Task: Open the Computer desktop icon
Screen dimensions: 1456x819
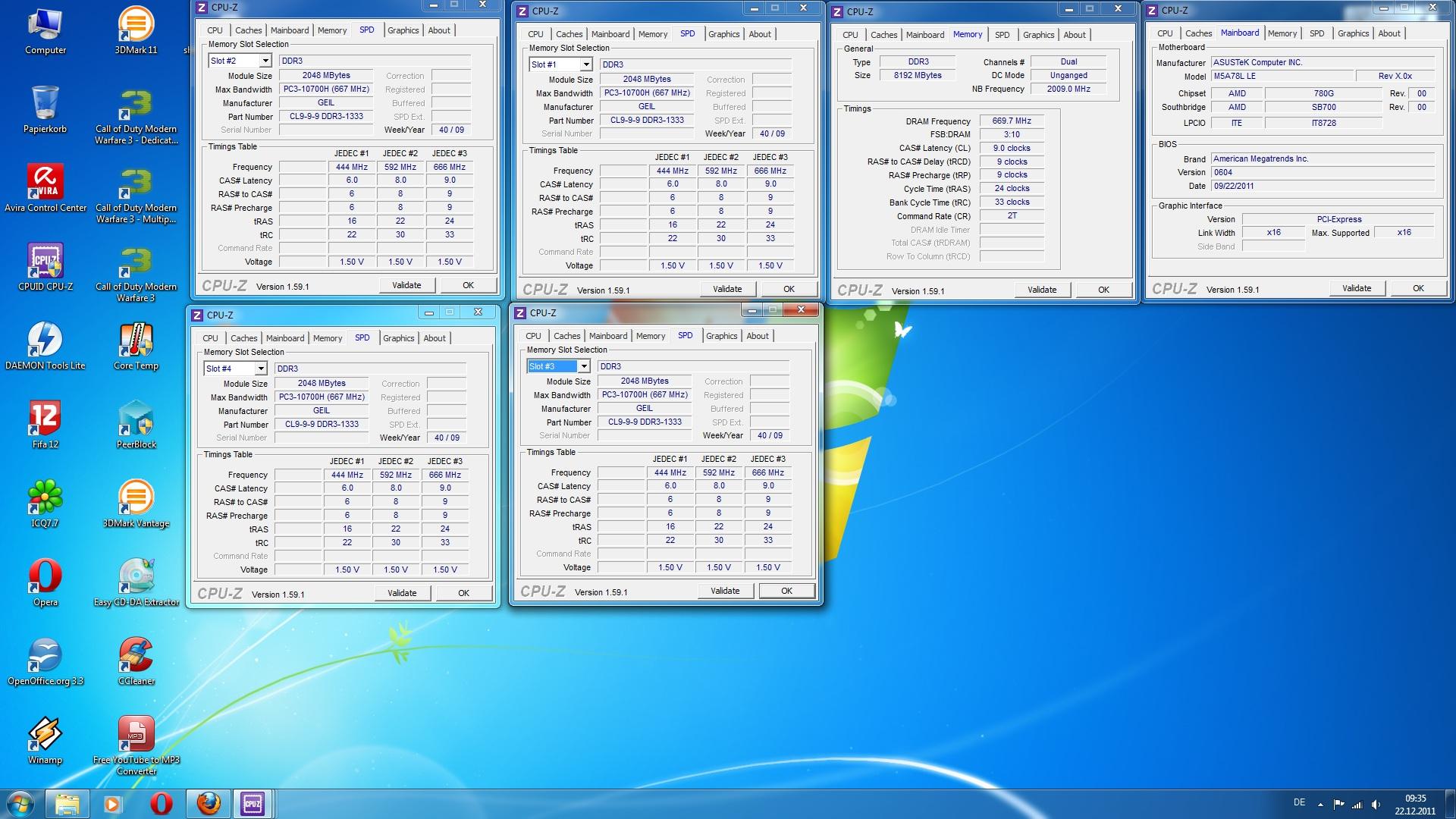Action: point(45,30)
